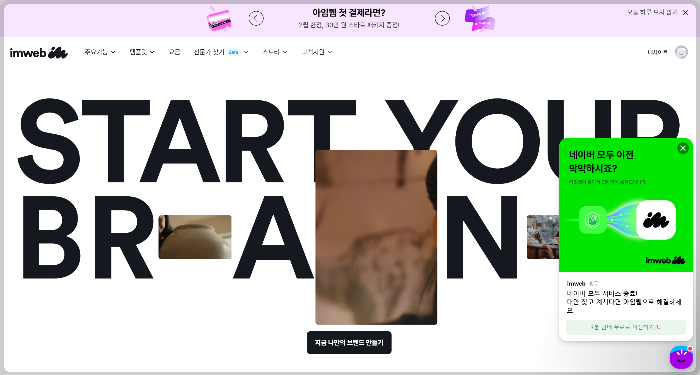Close the green Naver Modoo popup
700x375 pixels.
pyautogui.click(x=683, y=148)
